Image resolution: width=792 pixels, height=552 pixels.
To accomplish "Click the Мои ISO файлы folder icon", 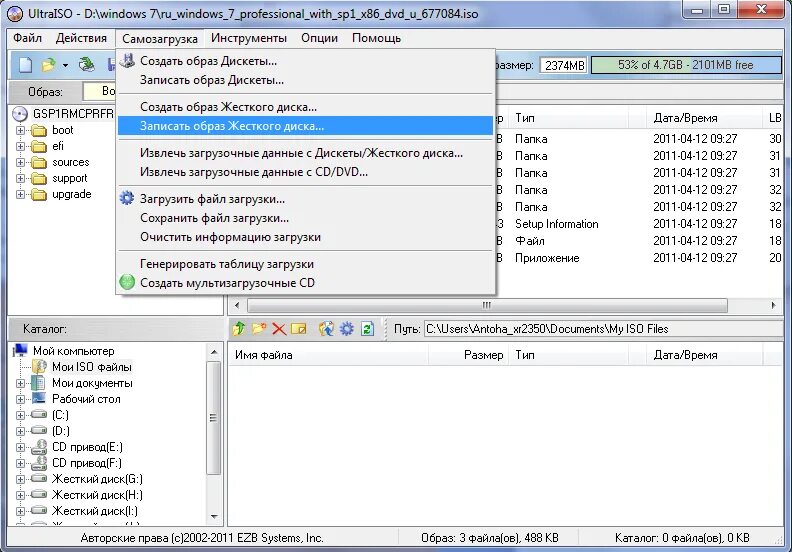I will (39, 366).
